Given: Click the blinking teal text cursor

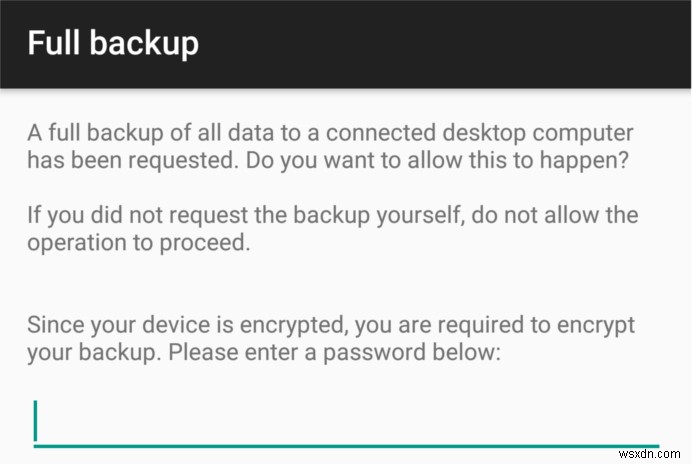Looking at the screenshot, I should tap(35, 421).
